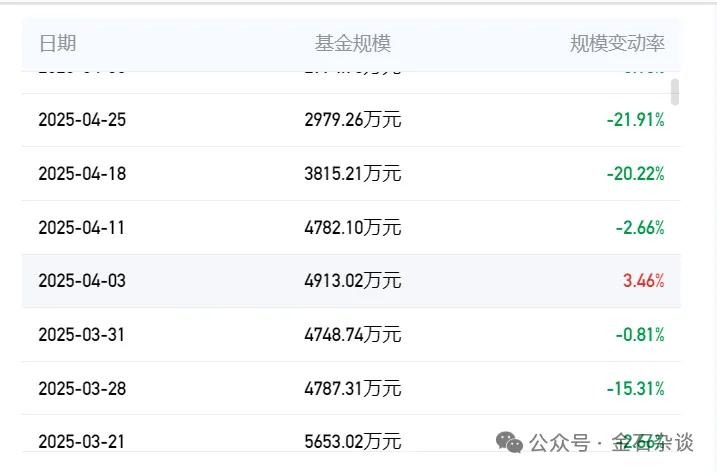The width and height of the screenshot is (717, 472).
Task: Click the WeChat logo icon in watermark
Action: (x=510, y=442)
